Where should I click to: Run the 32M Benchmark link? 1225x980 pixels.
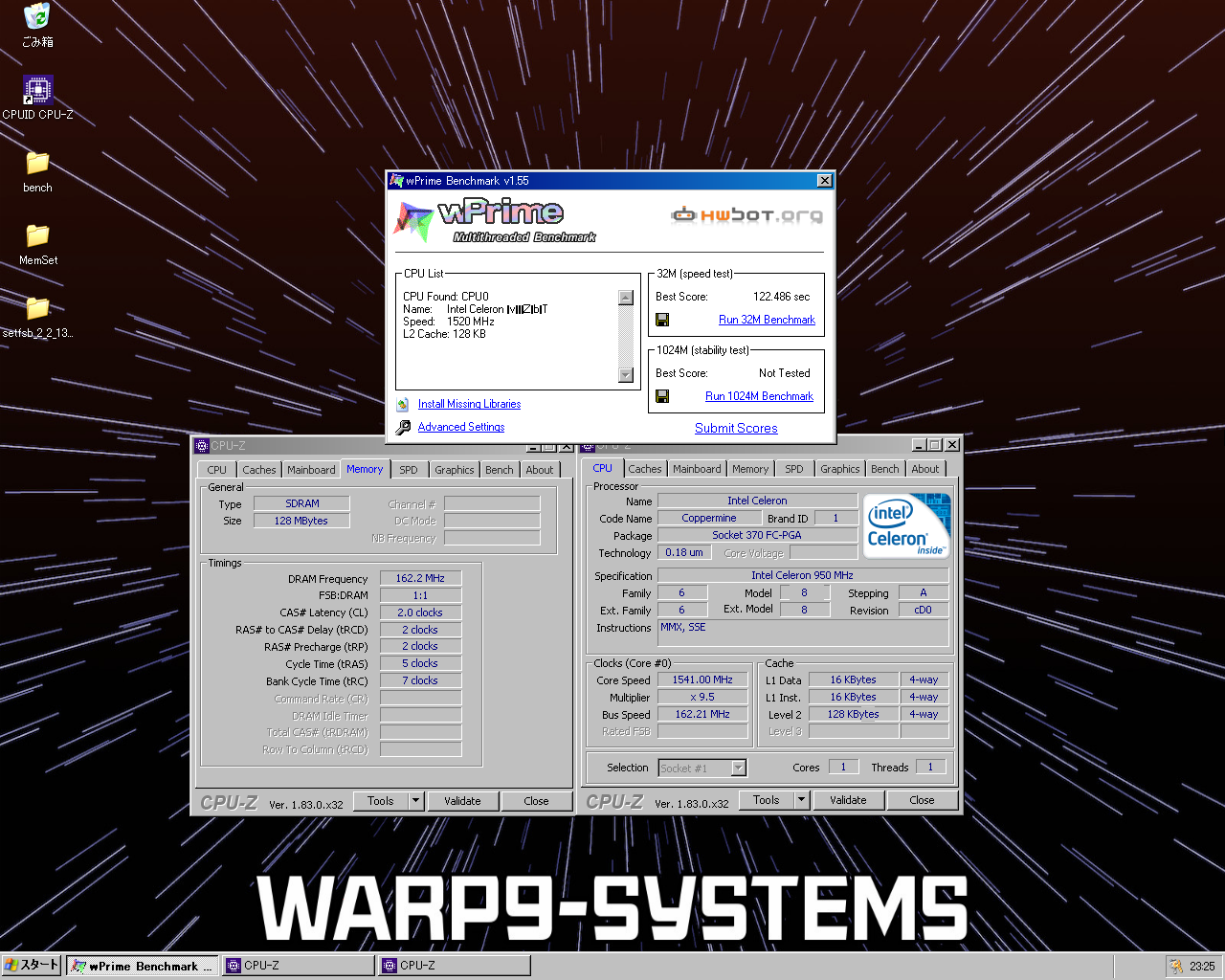pyautogui.click(x=767, y=320)
